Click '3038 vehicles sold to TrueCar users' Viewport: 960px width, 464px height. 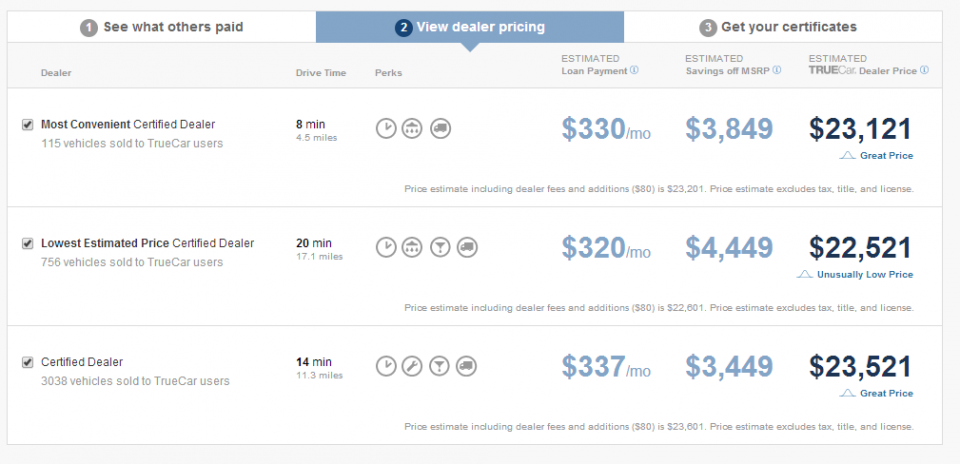135,381
